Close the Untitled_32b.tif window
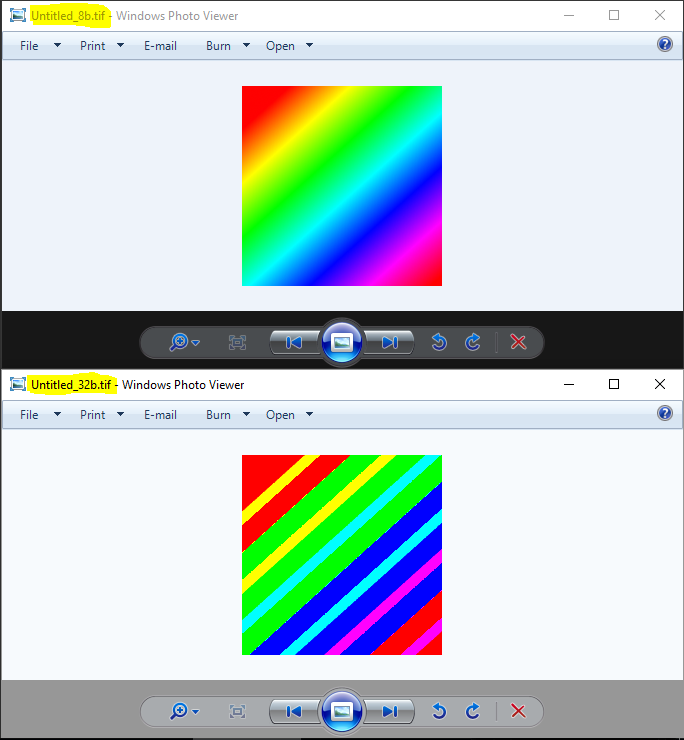 pyautogui.click(x=660, y=385)
